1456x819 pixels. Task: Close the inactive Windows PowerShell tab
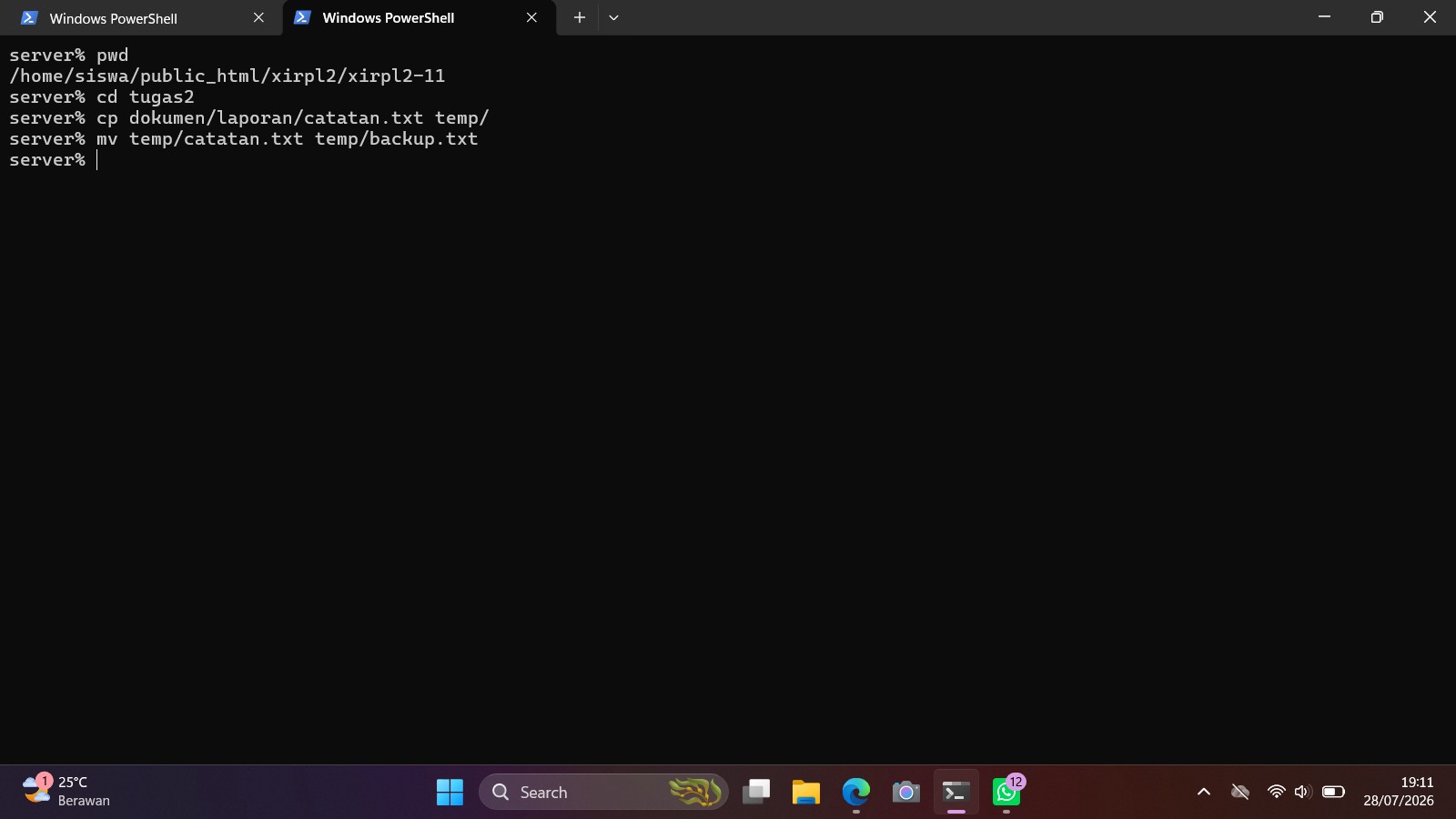[258, 18]
